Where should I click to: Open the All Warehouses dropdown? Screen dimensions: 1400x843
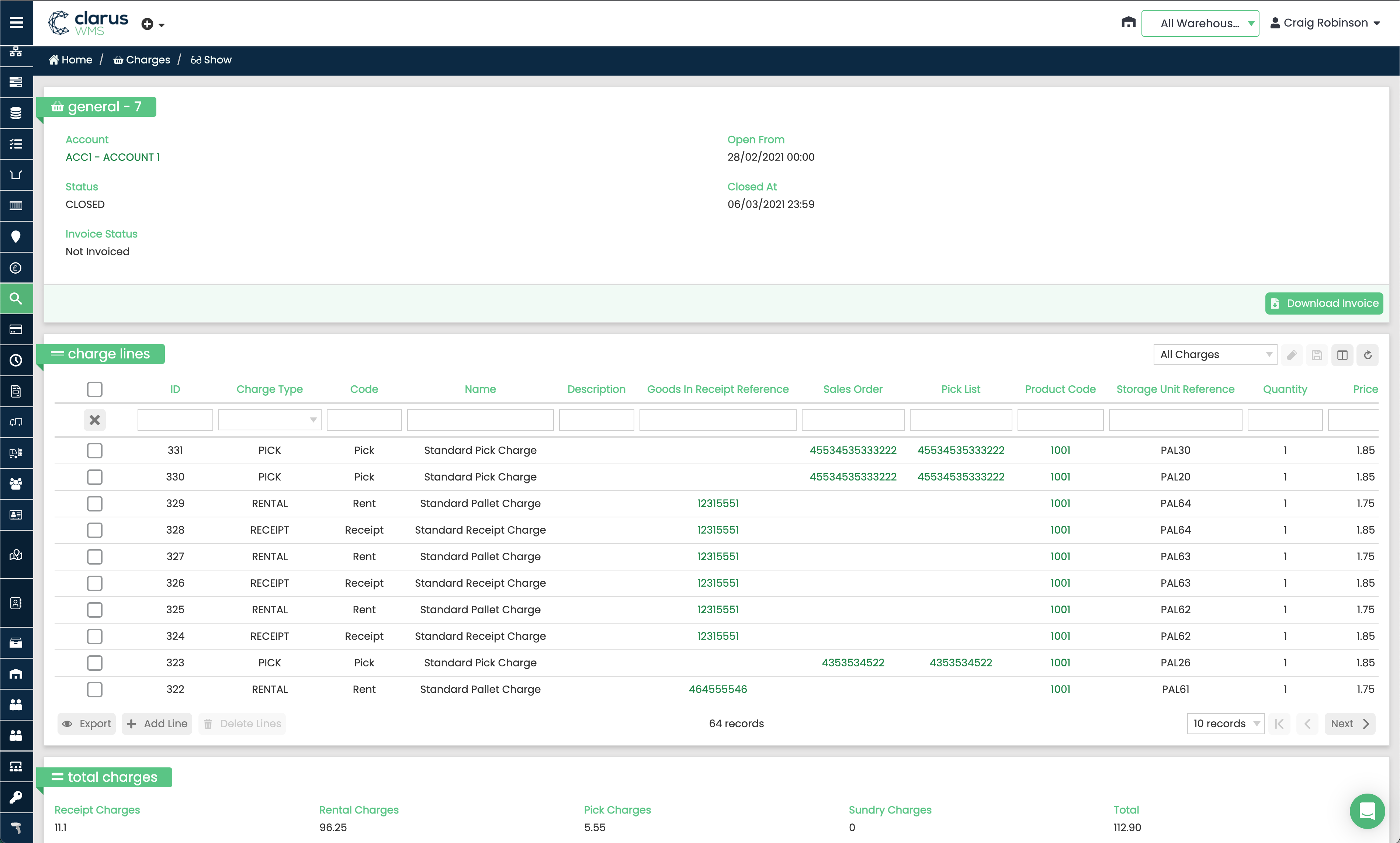pos(1200,23)
